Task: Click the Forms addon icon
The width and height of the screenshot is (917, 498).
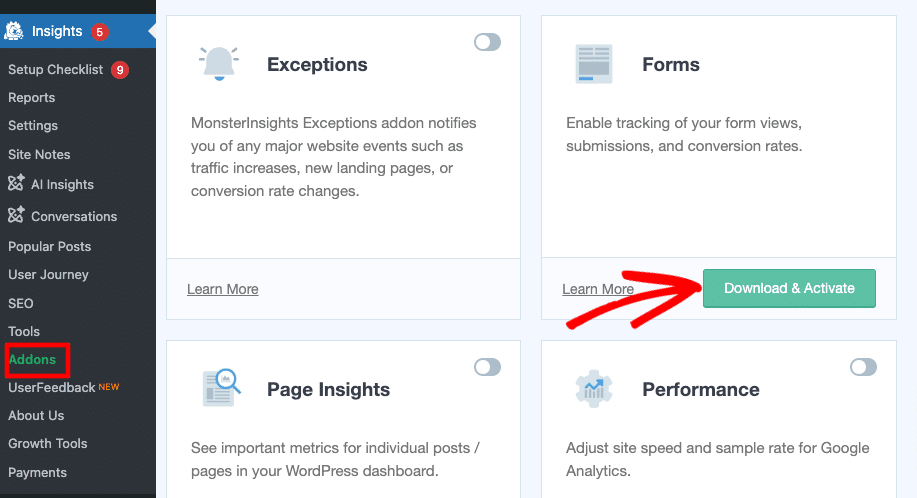Action: click(594, 65)
